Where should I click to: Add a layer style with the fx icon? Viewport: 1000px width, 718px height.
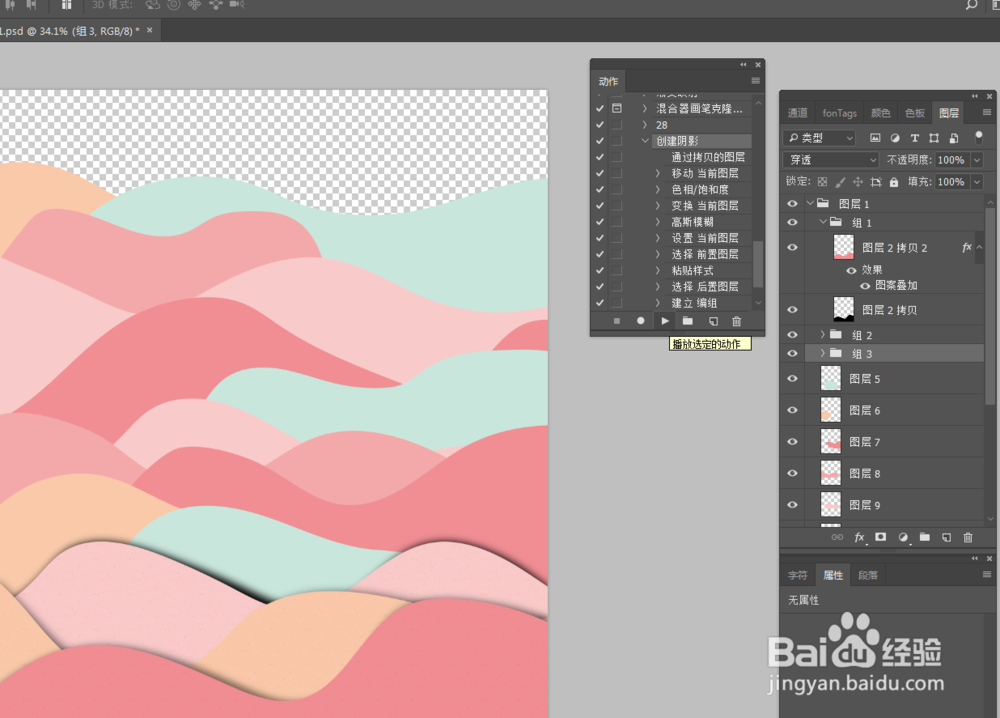[860, 538]
